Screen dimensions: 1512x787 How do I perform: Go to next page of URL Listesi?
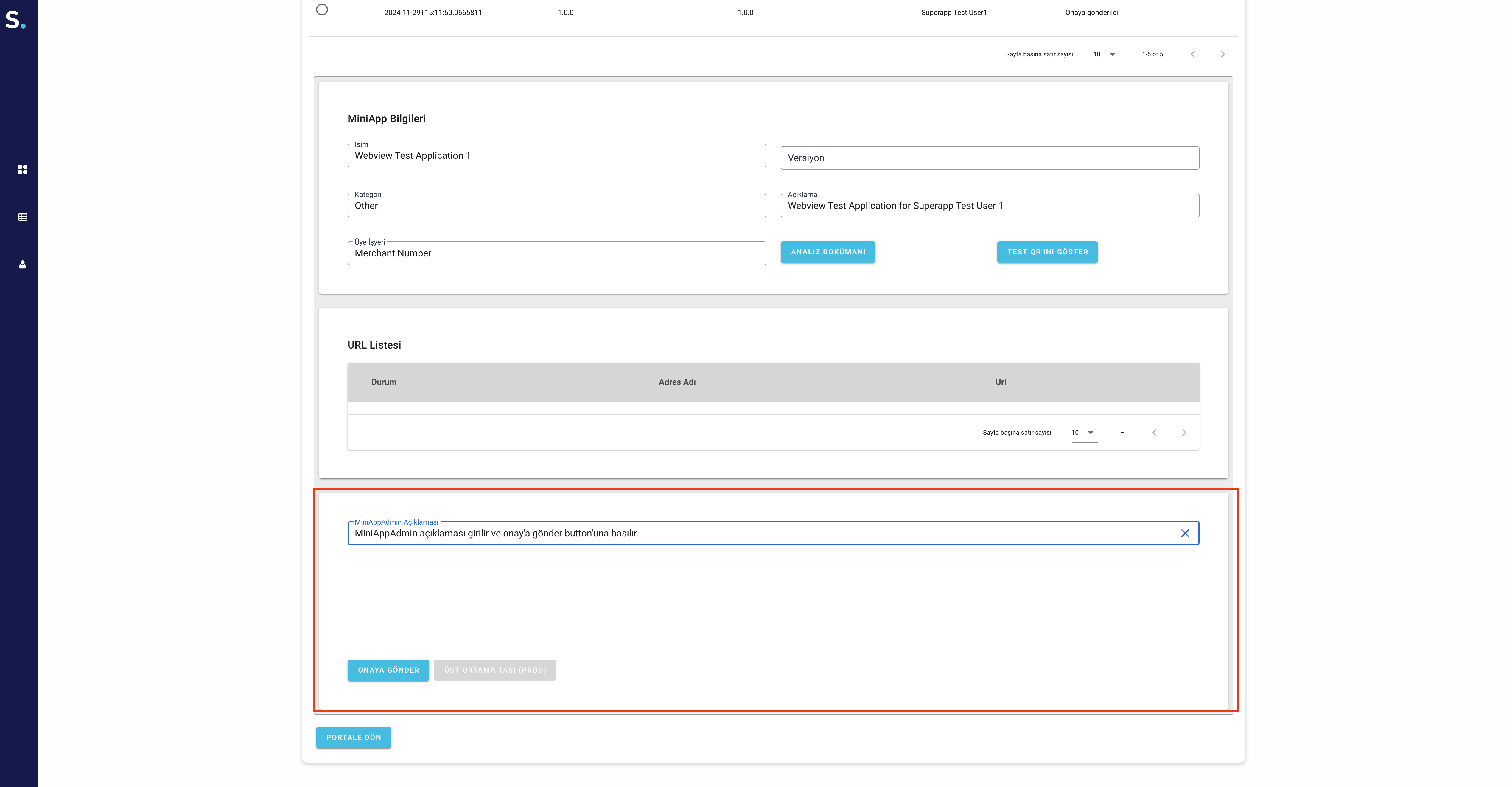pos(1183,433)
